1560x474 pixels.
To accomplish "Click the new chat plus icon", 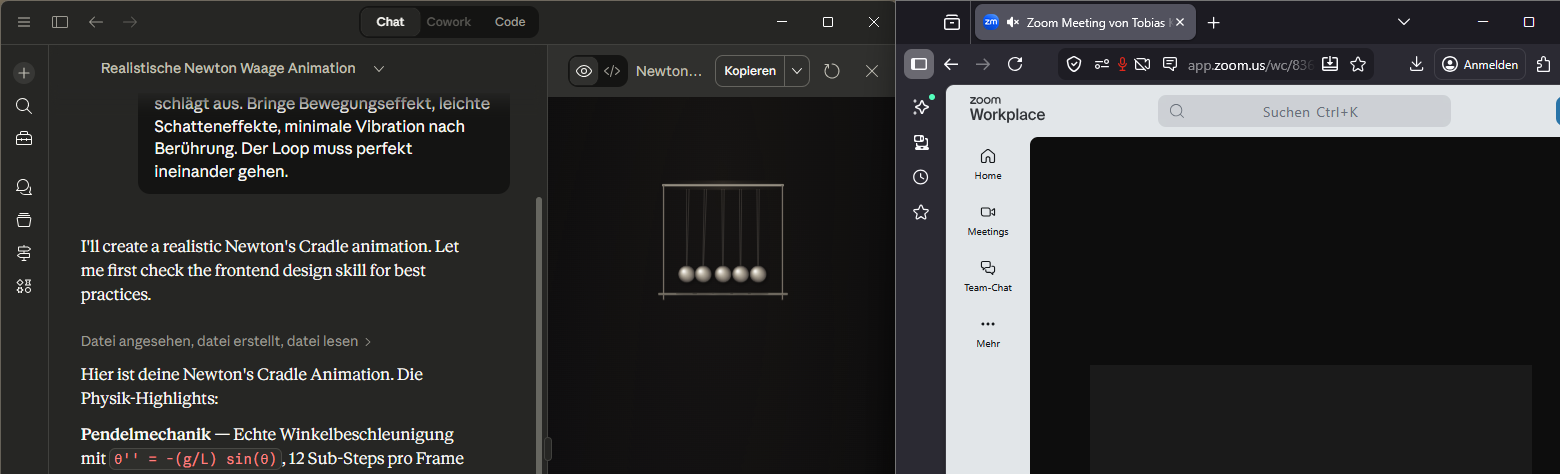I will tap(24, 73).
